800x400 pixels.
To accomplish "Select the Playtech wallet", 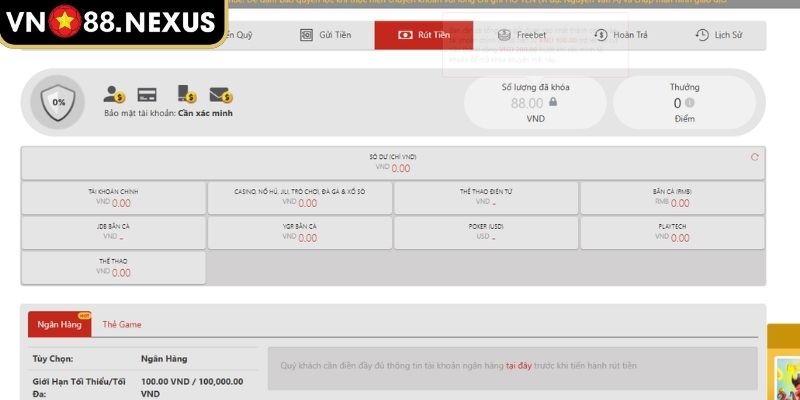I will tap(672, 233).
